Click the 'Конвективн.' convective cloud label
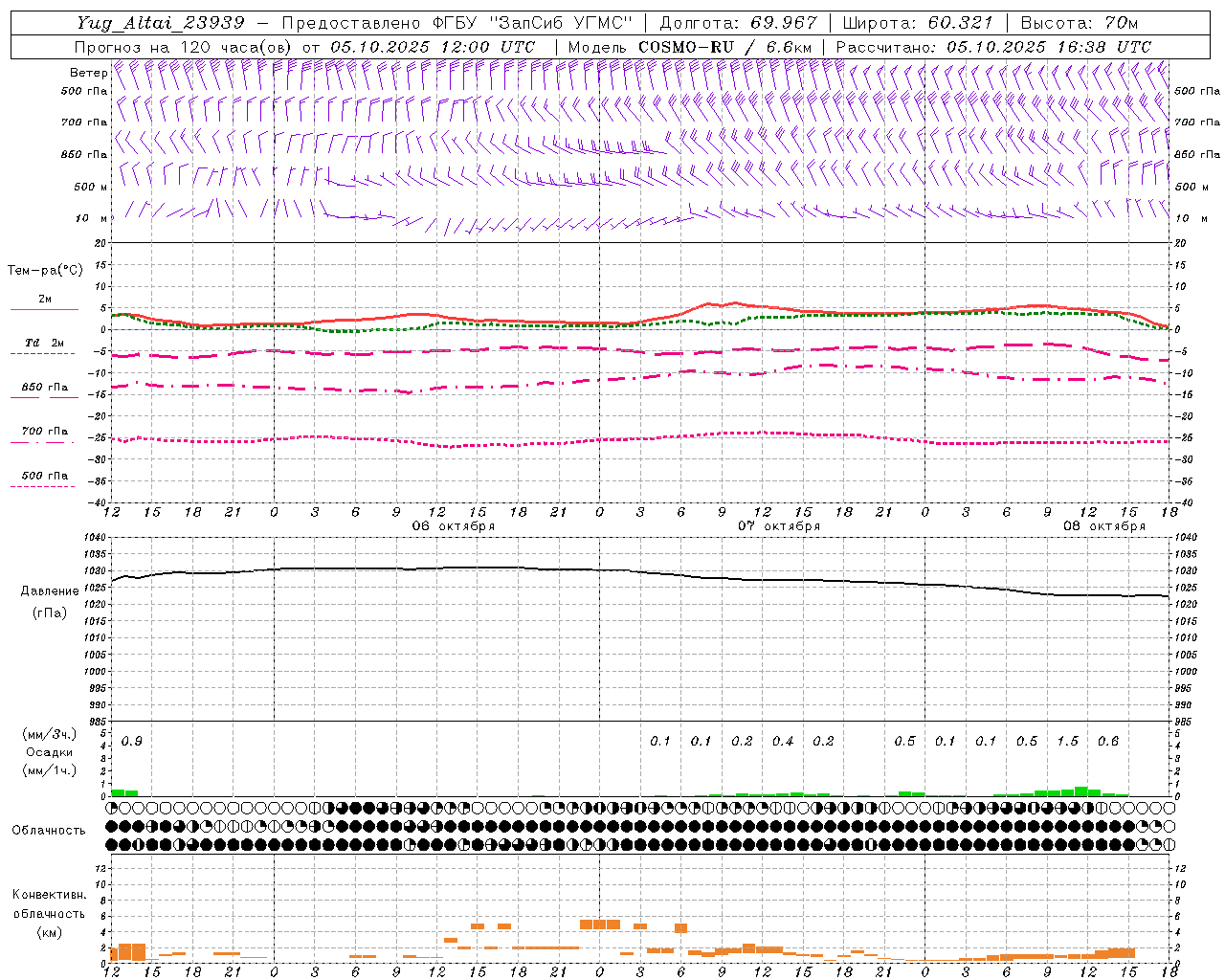Image resolution: width=1225 pixels, height=980 pixels. [49, 894]
